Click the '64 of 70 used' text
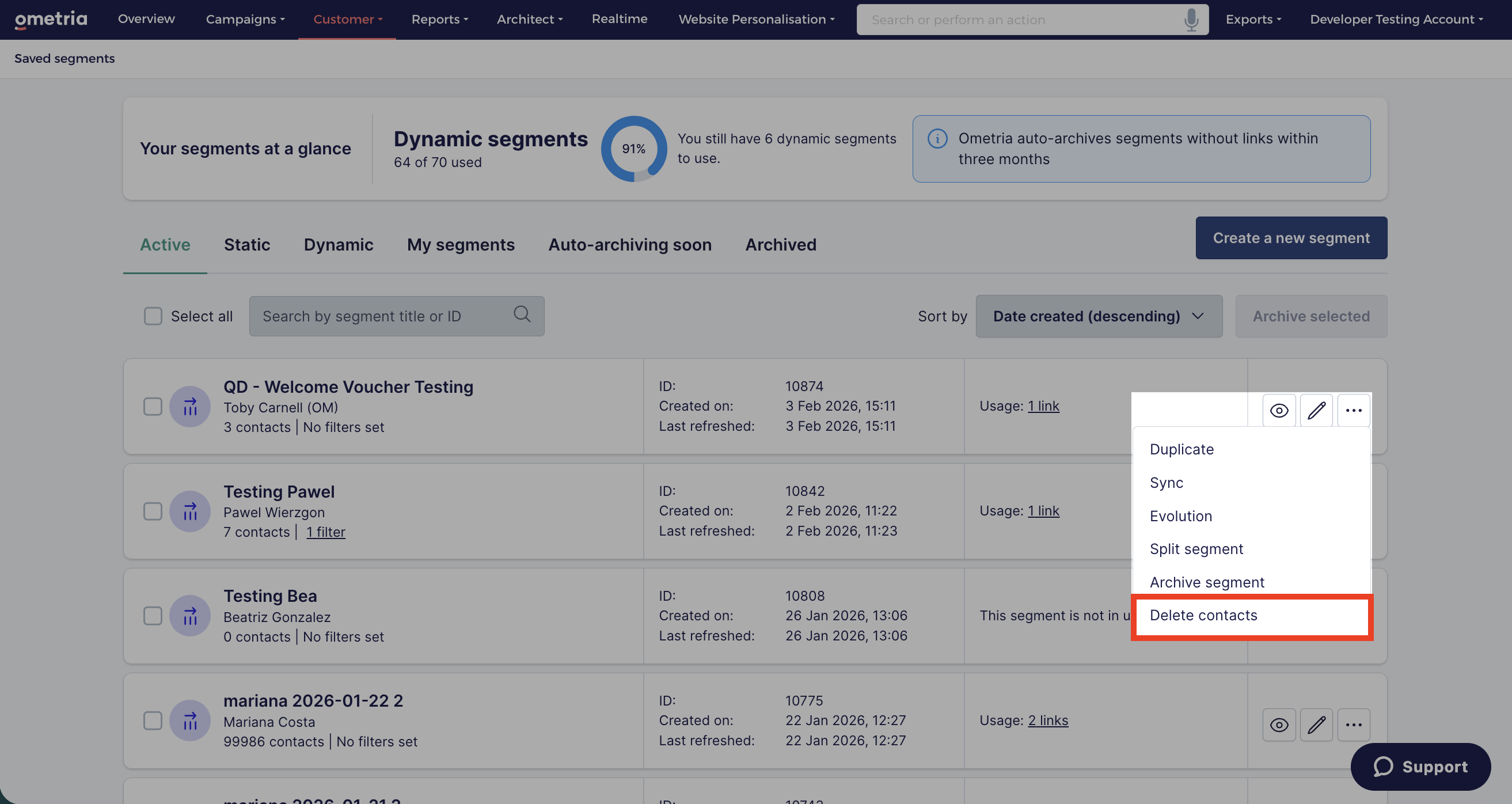The image size is (1512, 804). [437, 162]
